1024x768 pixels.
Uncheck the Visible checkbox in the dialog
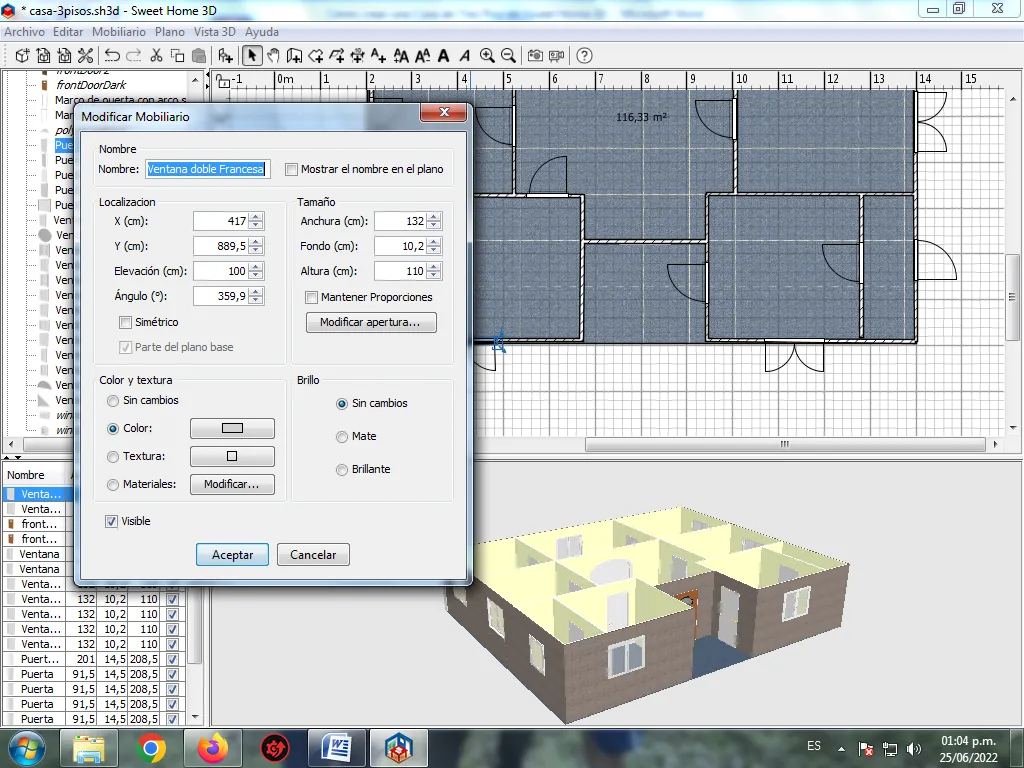pyautogui.click(x=111, y=522)
